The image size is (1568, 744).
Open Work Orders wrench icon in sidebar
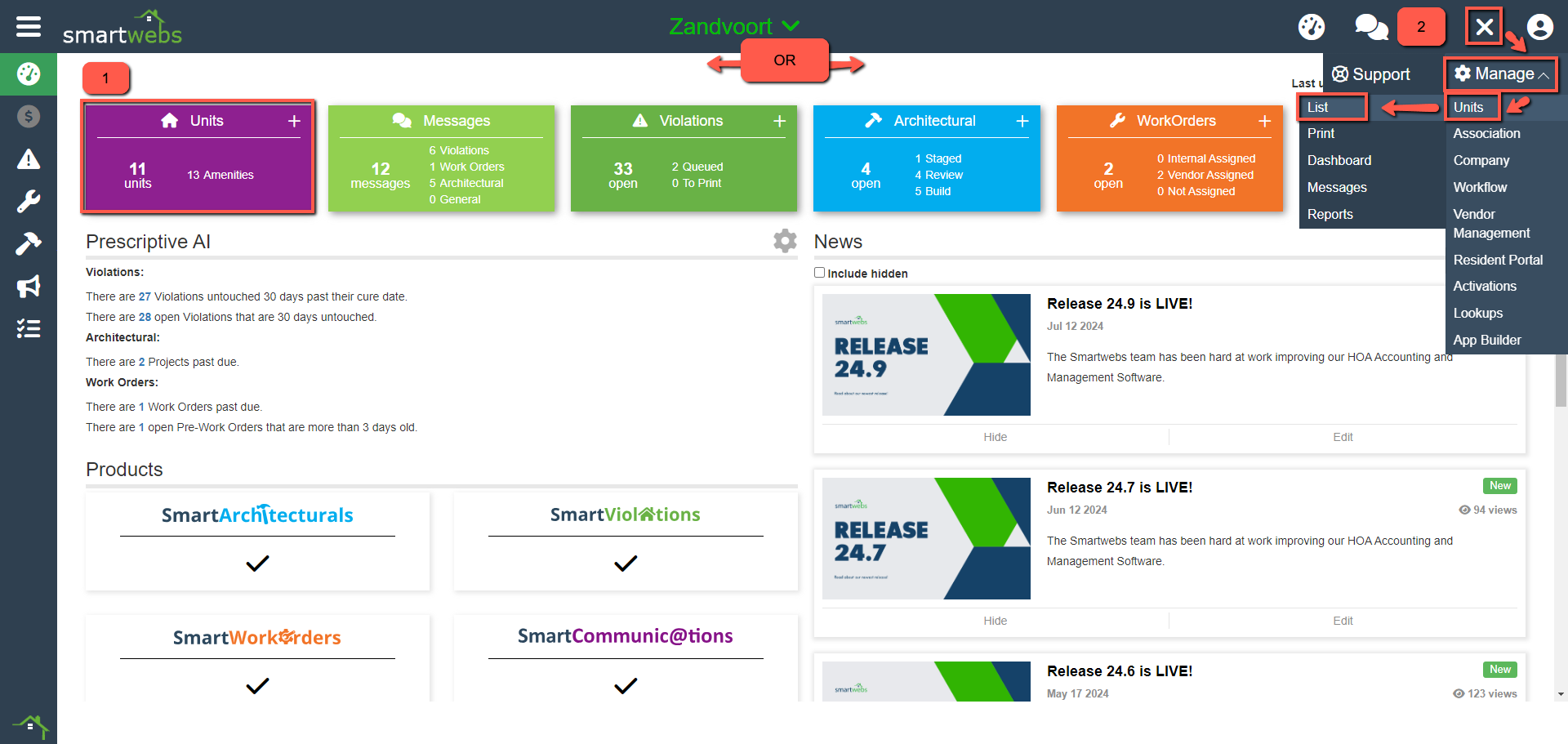point(29,202)
